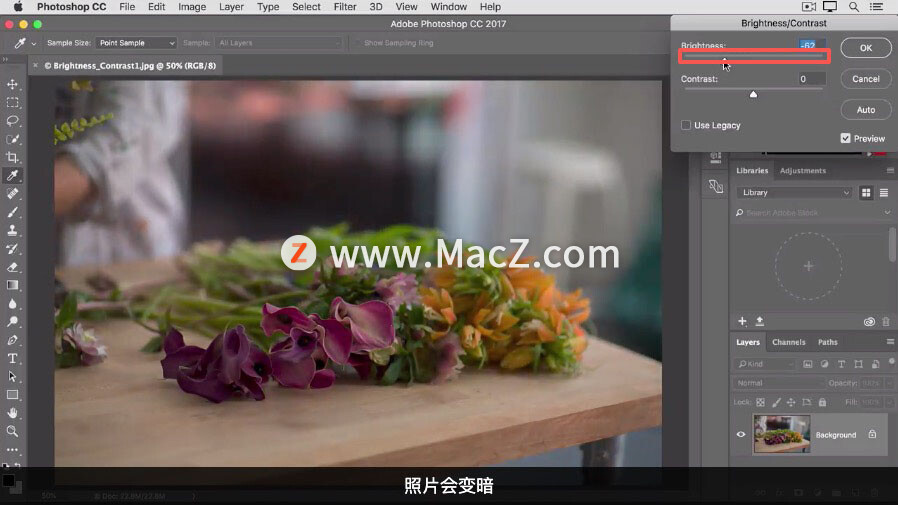Viewport: 898px width, 505px height.
Task: Click the Contrast value field
Action: (812, 79)
